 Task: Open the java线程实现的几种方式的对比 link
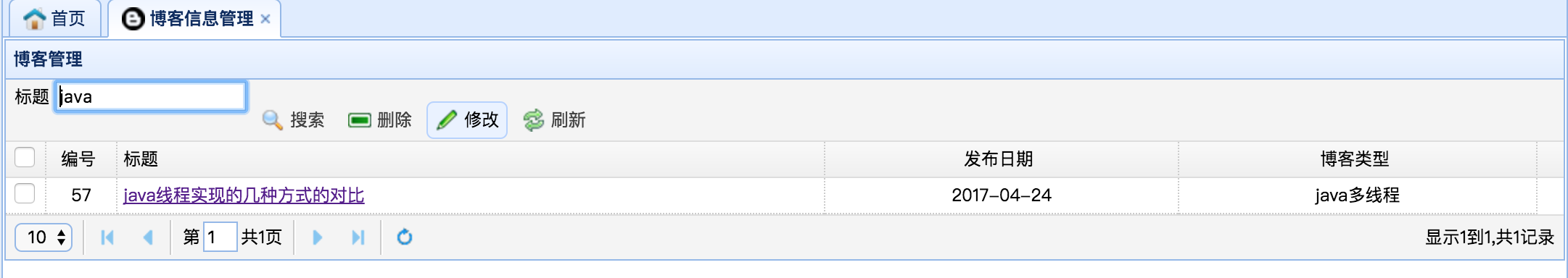pos(244,195)
